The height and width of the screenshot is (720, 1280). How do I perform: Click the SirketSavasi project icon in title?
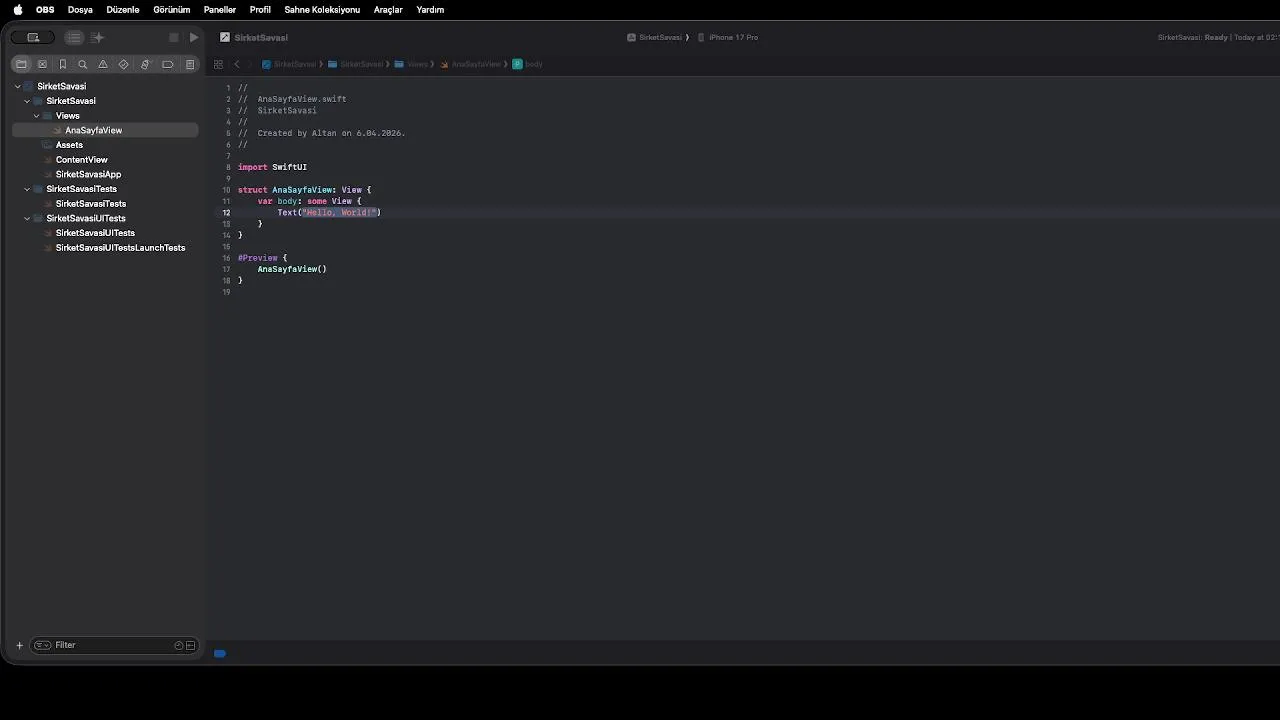225,37
